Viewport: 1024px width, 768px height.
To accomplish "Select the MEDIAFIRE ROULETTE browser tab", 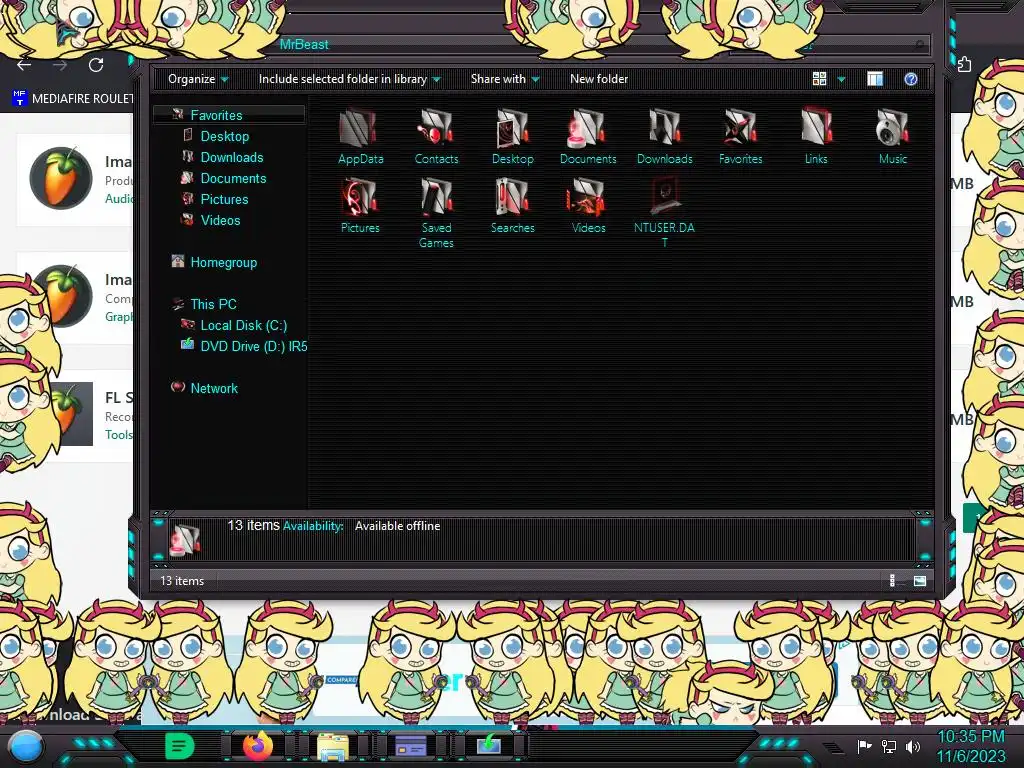I will pyautogui.click(x=72, y=99).
